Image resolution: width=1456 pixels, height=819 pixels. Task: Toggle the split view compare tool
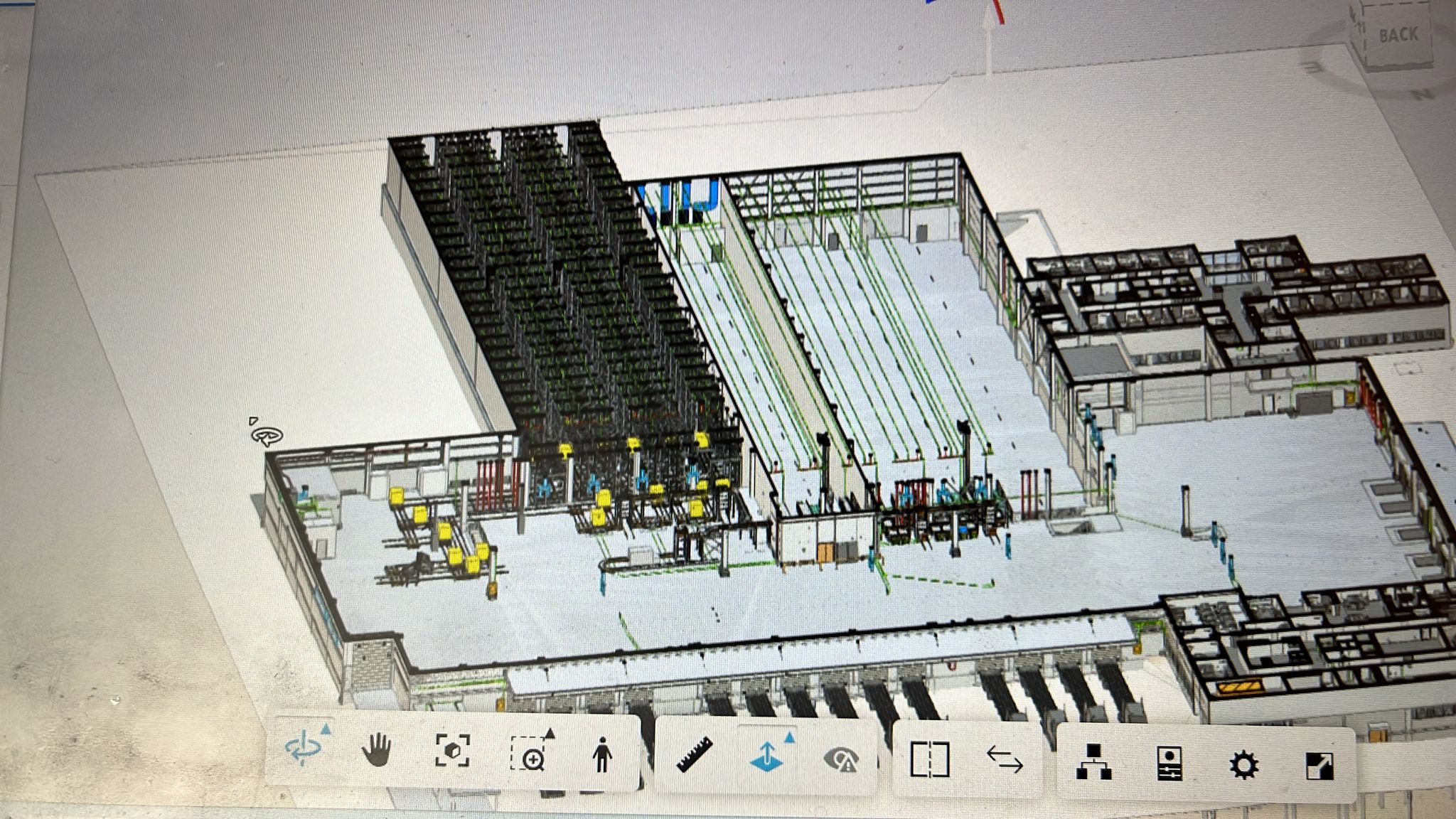coord(930,759)
